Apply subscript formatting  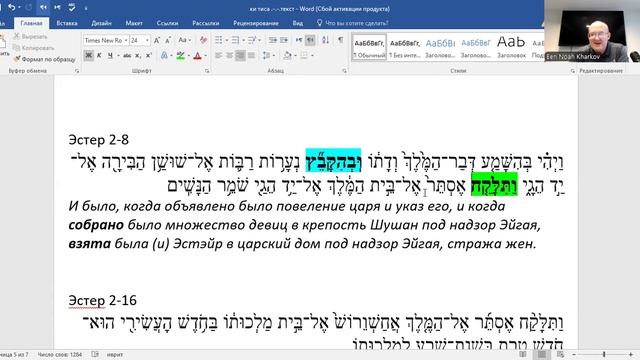click(138, 55)
